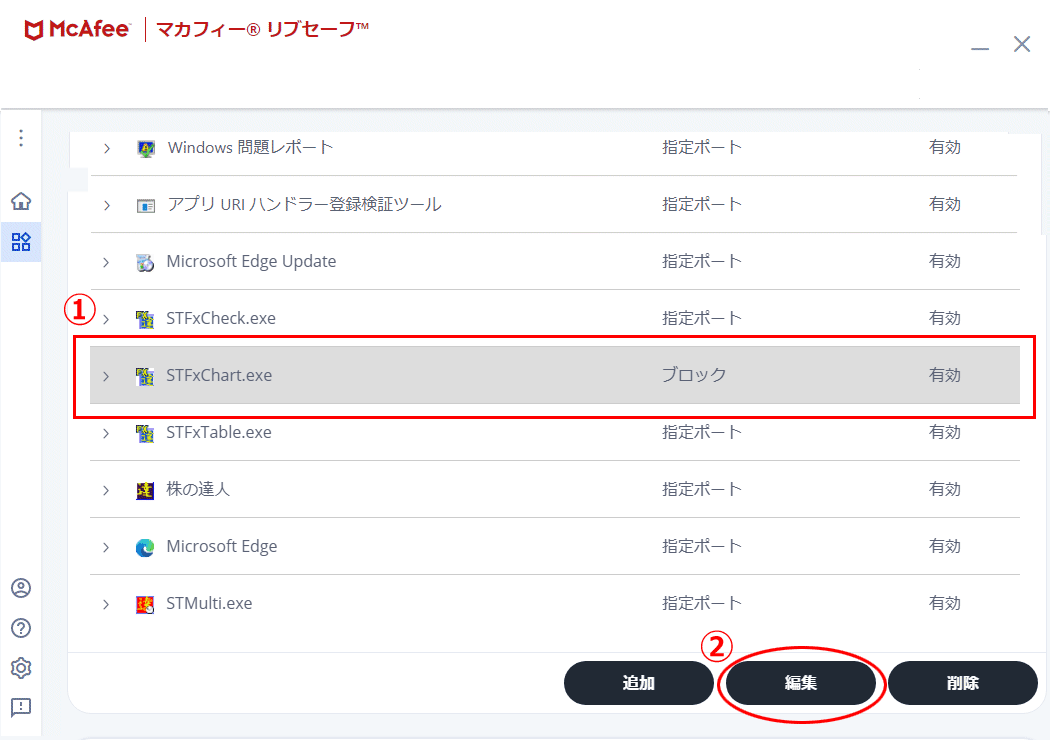1050x740 pixels.
Task: Click the 削除 (Delete) button
Action: pos(963,682)
